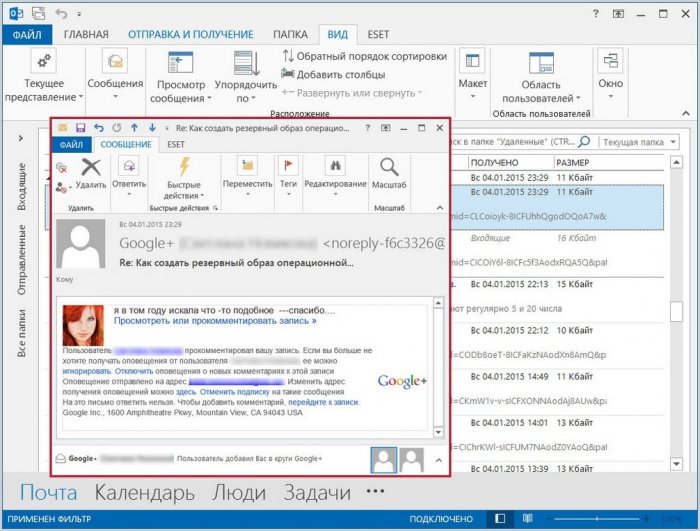Open the help icon in message window
The image size is (700, 531).
pyautogui.click(x=367, y=128)
